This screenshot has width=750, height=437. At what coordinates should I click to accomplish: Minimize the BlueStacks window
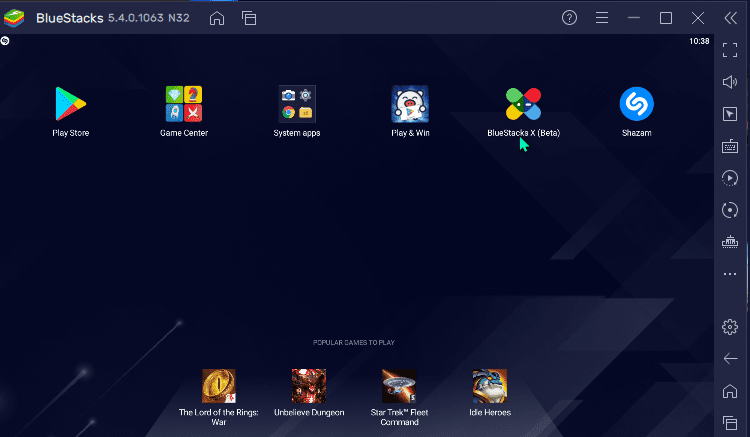(634, 18)
